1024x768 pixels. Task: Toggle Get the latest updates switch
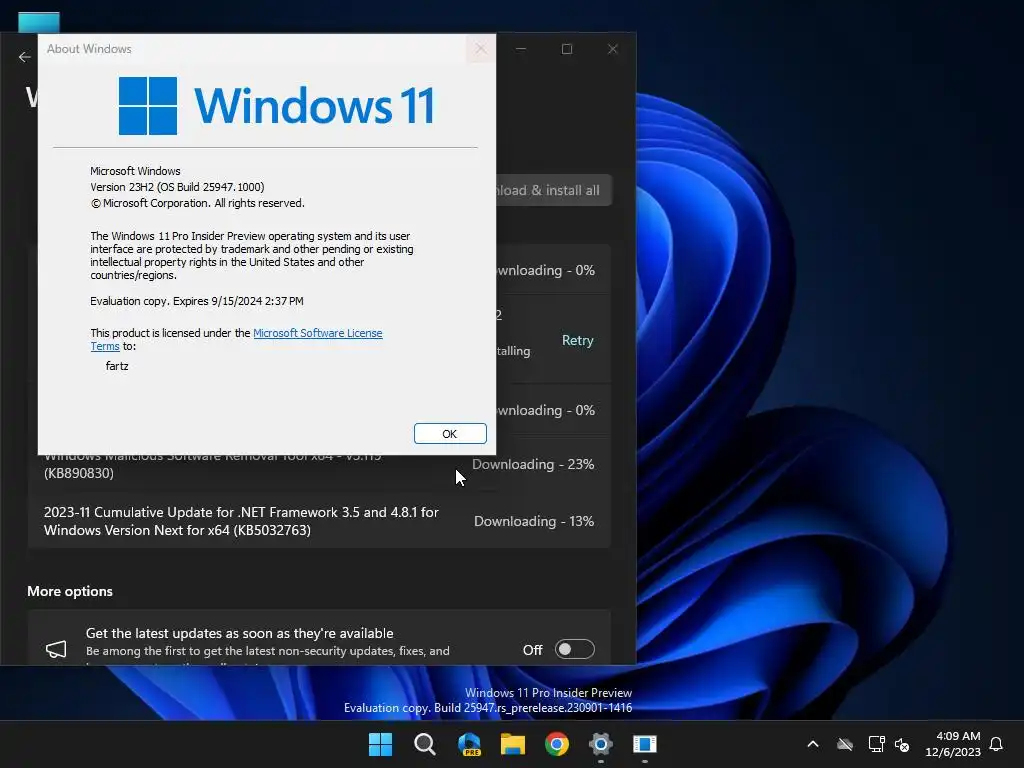coord(575,649)
